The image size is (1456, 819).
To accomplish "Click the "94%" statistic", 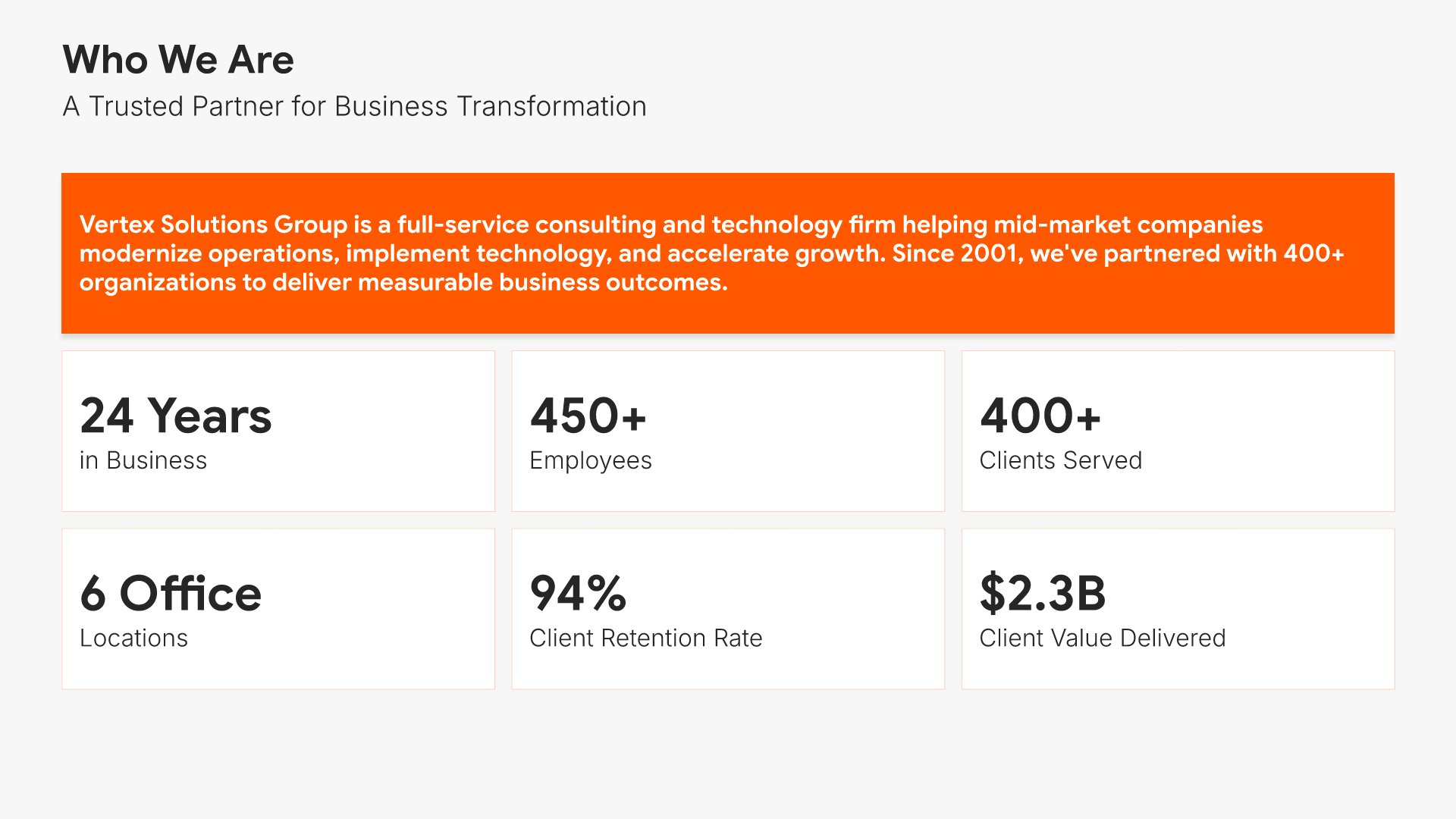I will point(578,593).
